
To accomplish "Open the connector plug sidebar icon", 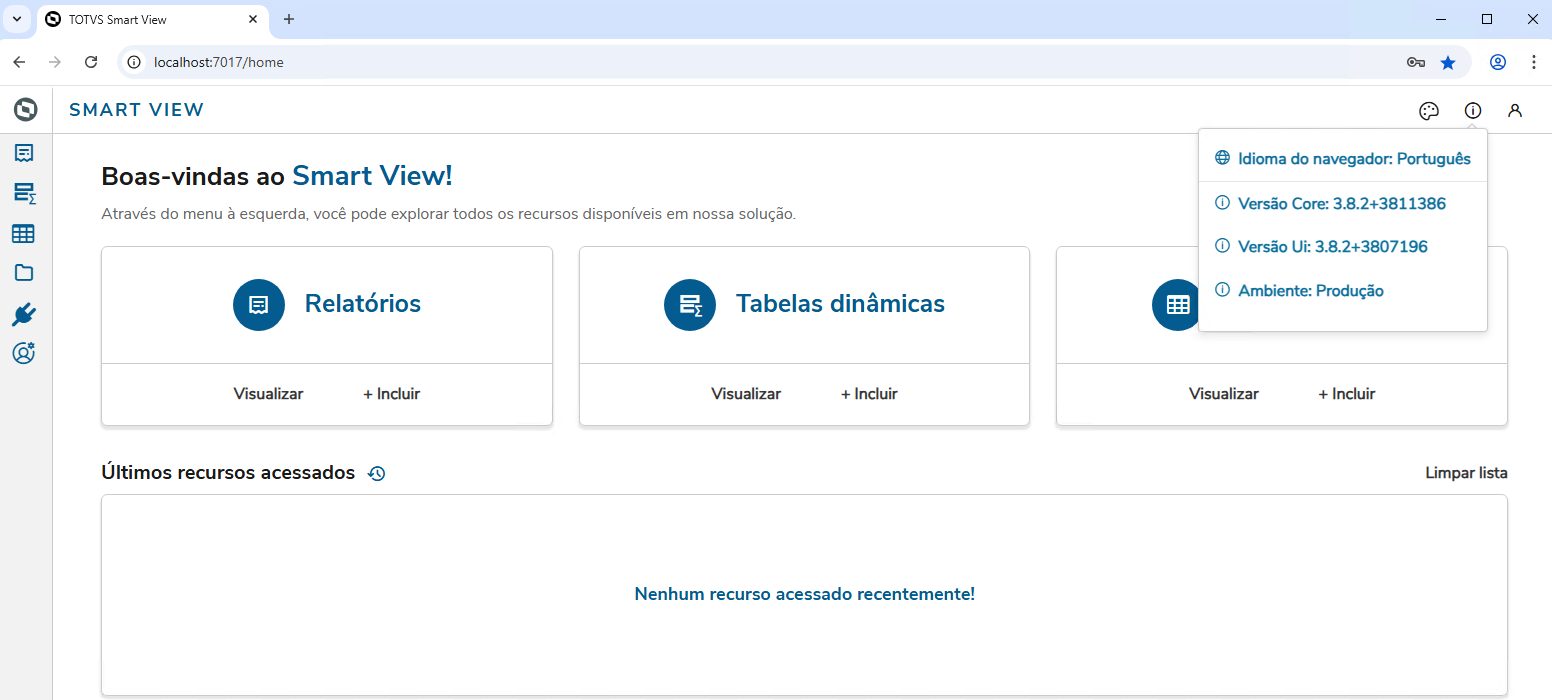I will click(24, 315).
